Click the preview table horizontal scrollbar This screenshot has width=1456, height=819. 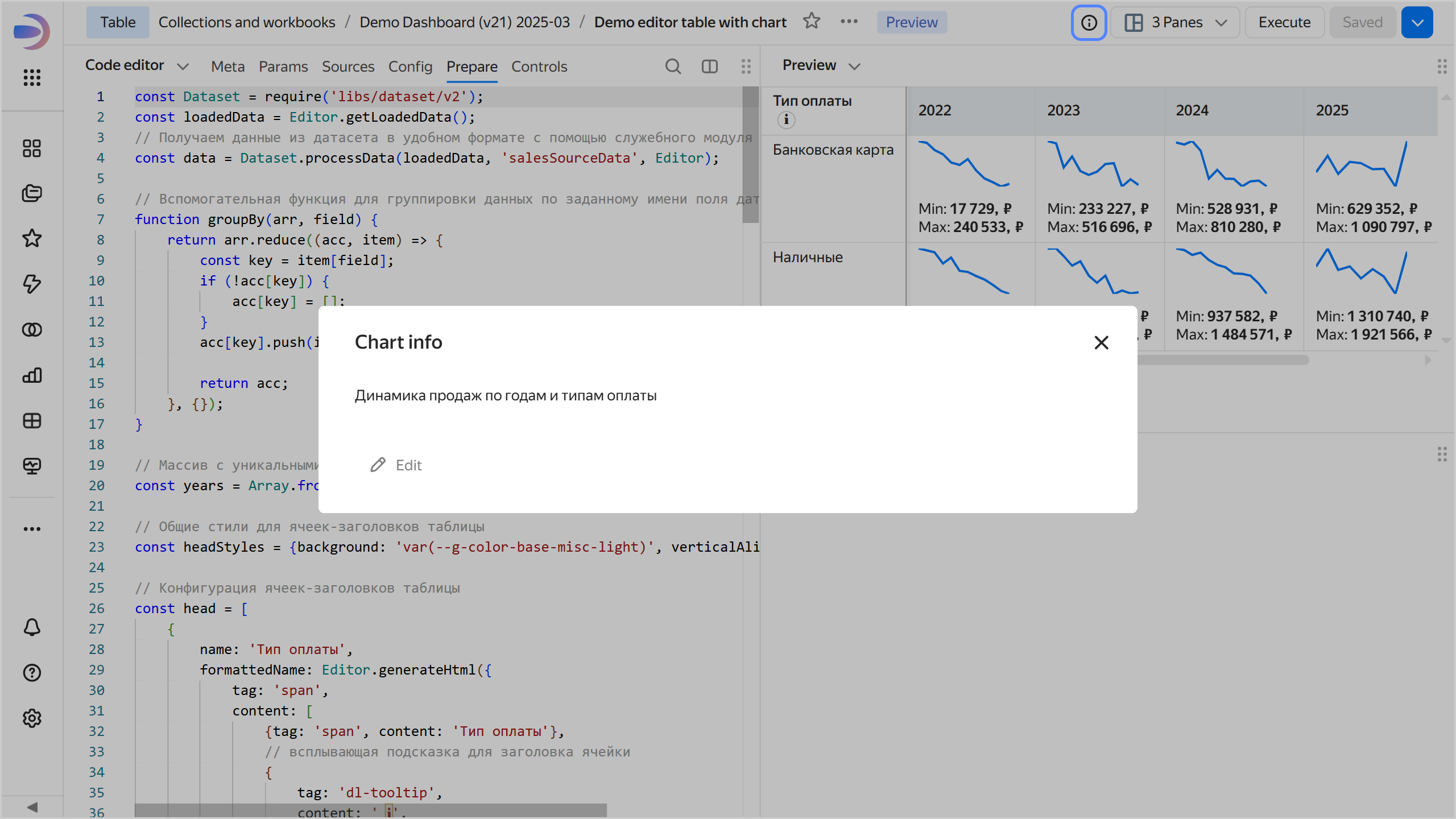tap(1223, 360)
